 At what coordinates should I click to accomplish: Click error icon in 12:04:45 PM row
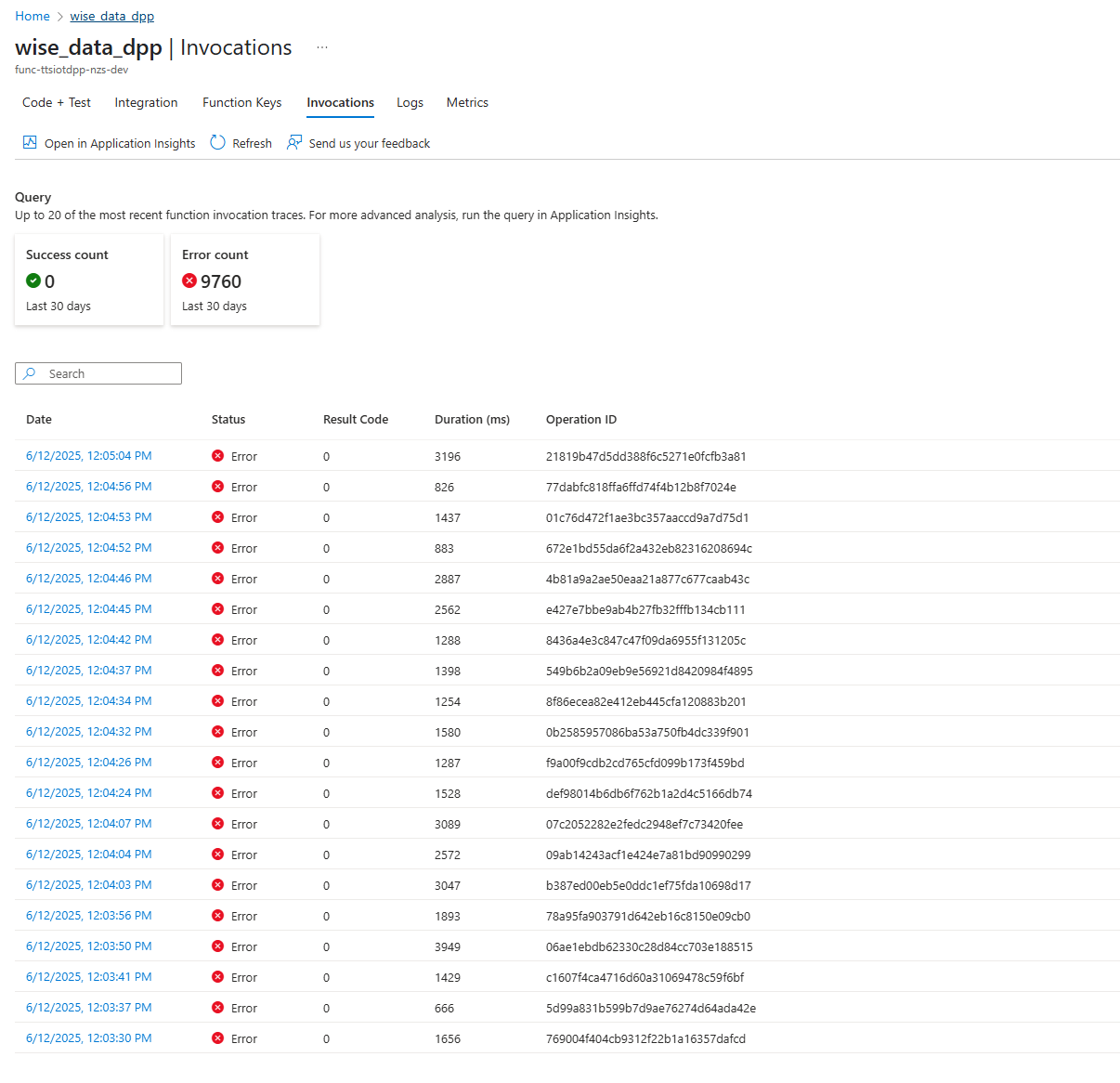coord(217,609)
